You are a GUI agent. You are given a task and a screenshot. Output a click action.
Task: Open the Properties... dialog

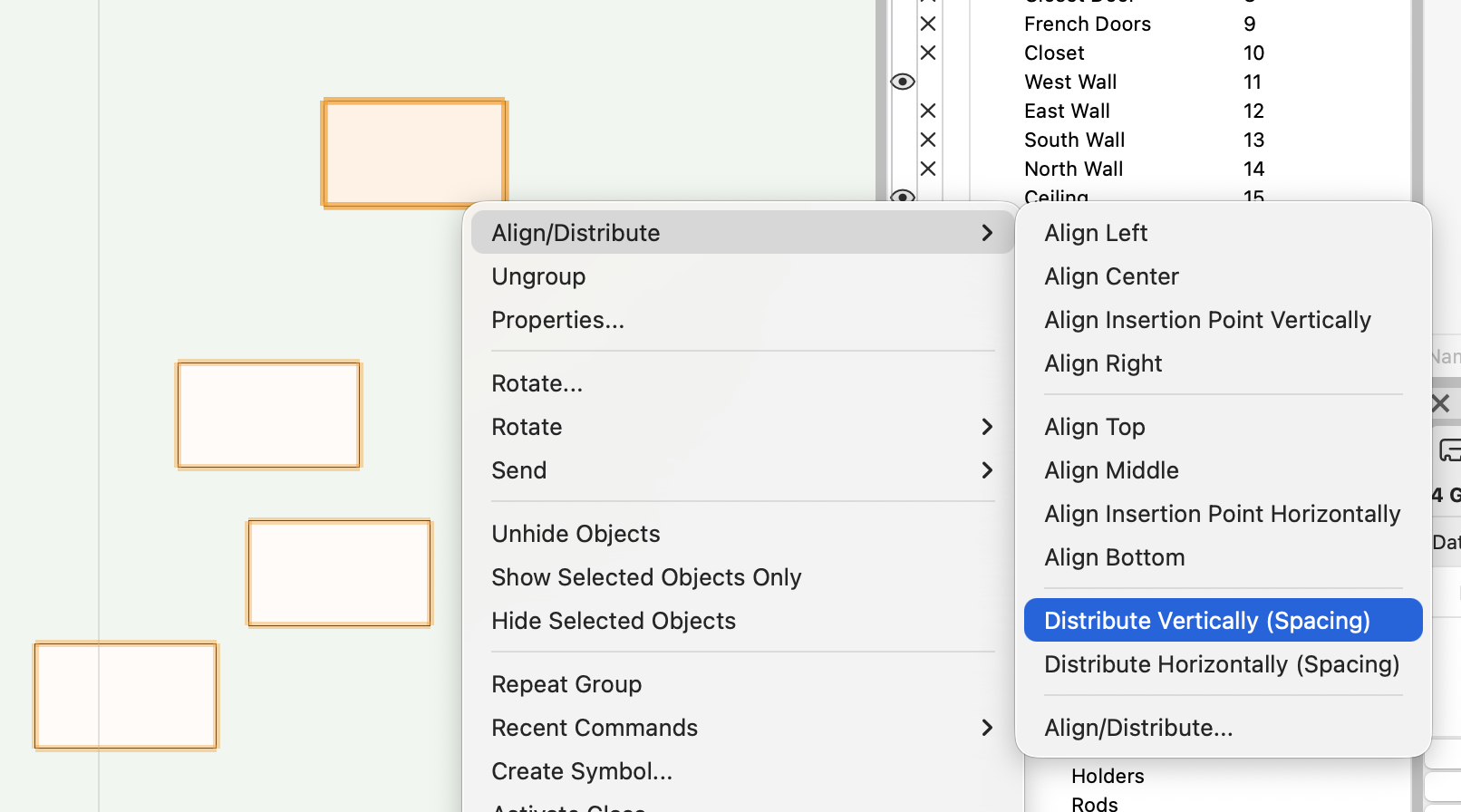[557, 320]
